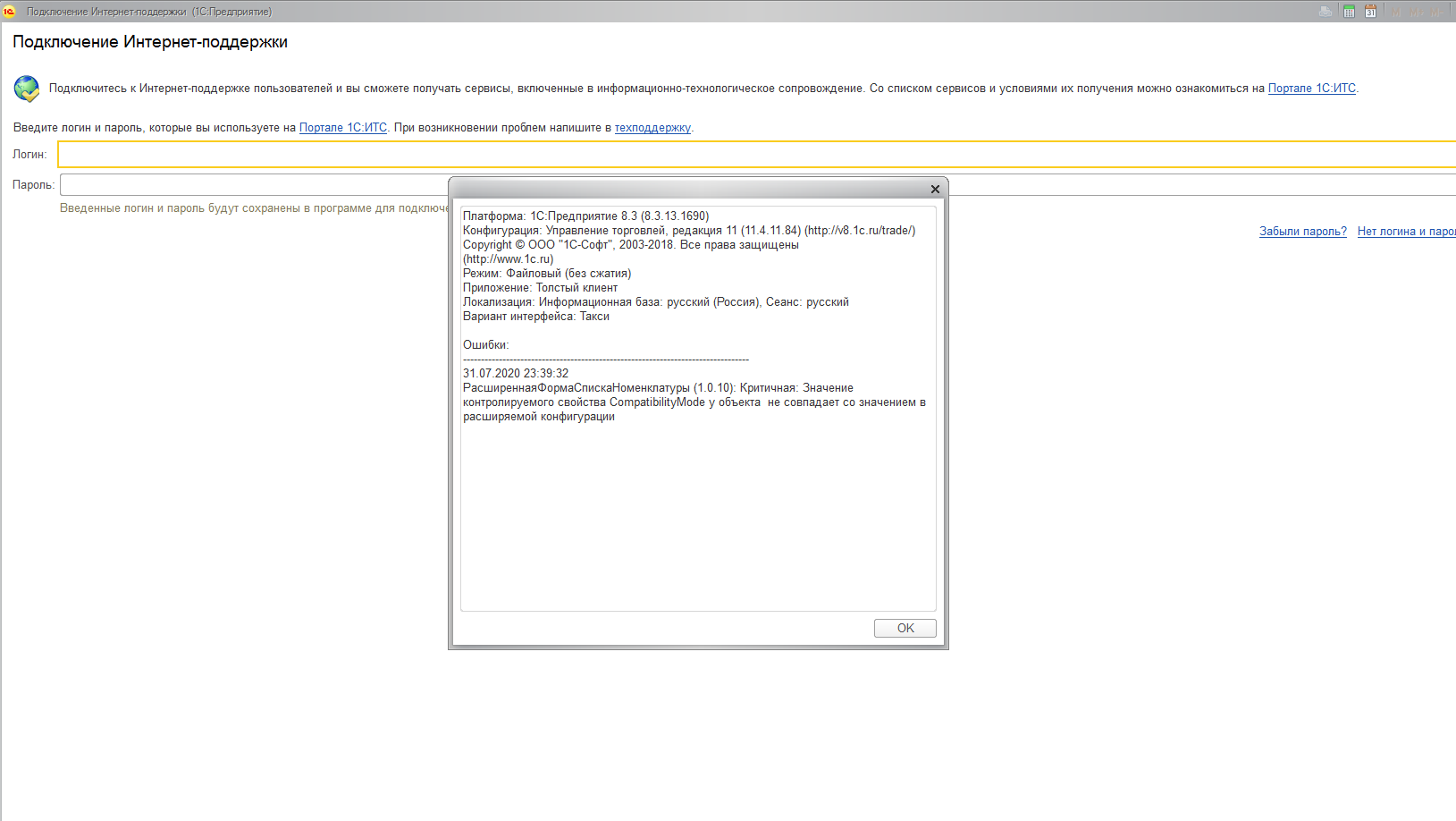Click the 'Забыли пароль?' link
Screen dimensions: 1456x821
(x=1303, y=232)
